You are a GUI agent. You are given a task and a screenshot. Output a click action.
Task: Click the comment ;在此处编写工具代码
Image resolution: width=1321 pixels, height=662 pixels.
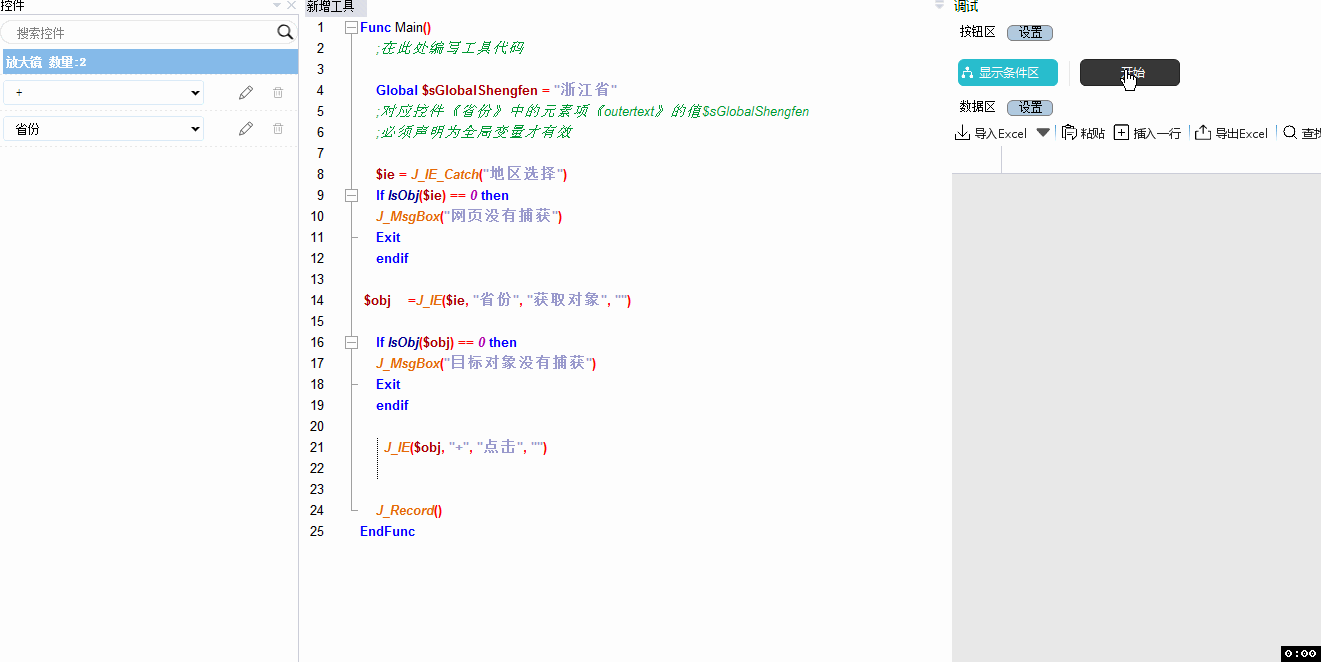(450, 48)
